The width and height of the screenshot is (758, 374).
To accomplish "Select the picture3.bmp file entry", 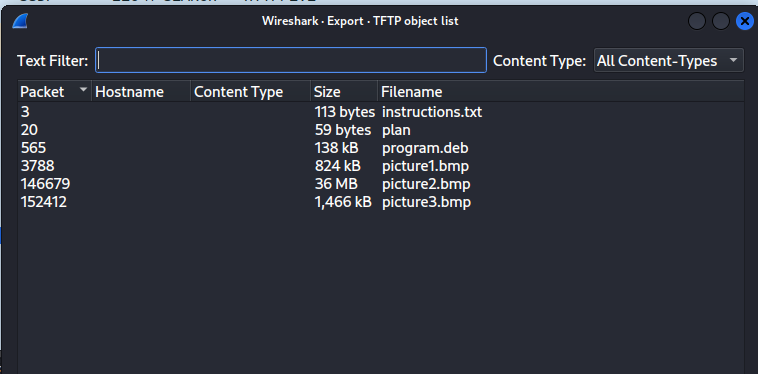I will tap(426, 202).
